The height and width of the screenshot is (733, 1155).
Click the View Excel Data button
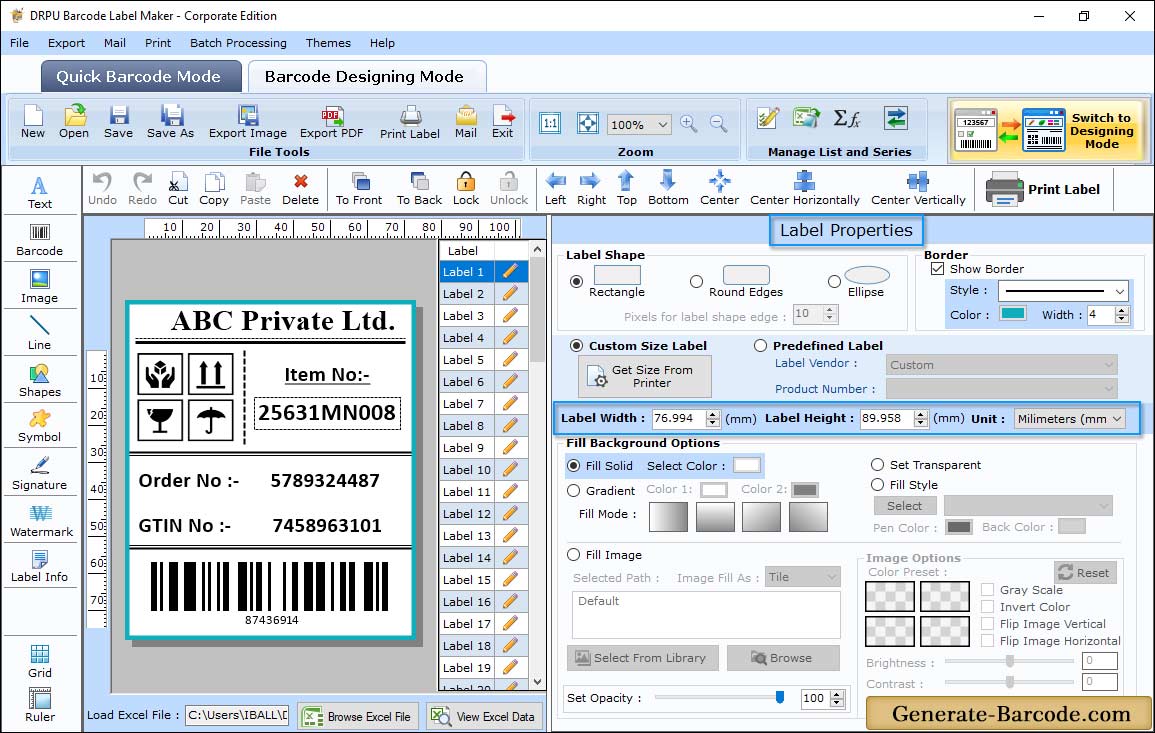tap(484, 716)
